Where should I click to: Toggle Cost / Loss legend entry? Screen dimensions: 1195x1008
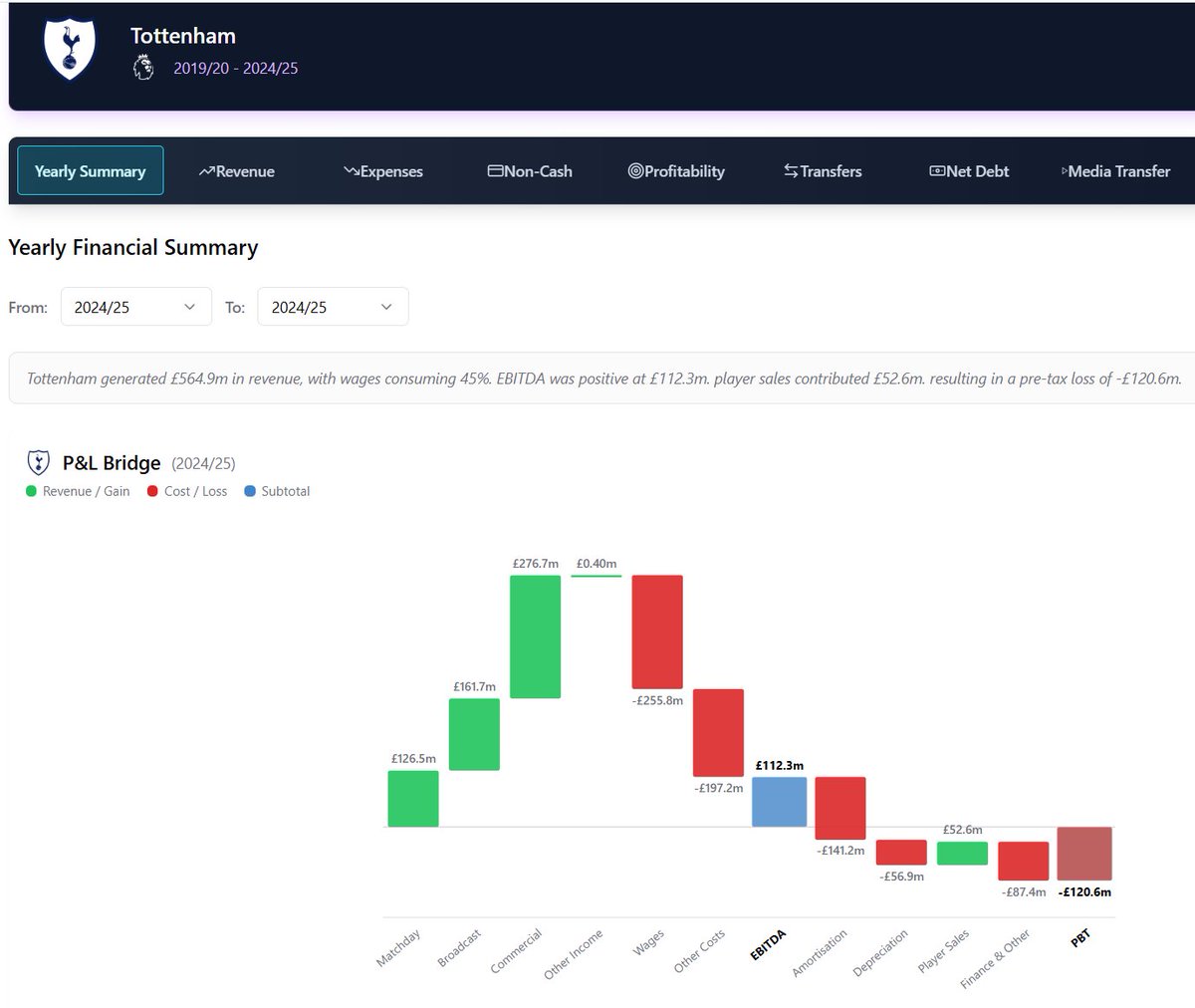tap(187, 491)
